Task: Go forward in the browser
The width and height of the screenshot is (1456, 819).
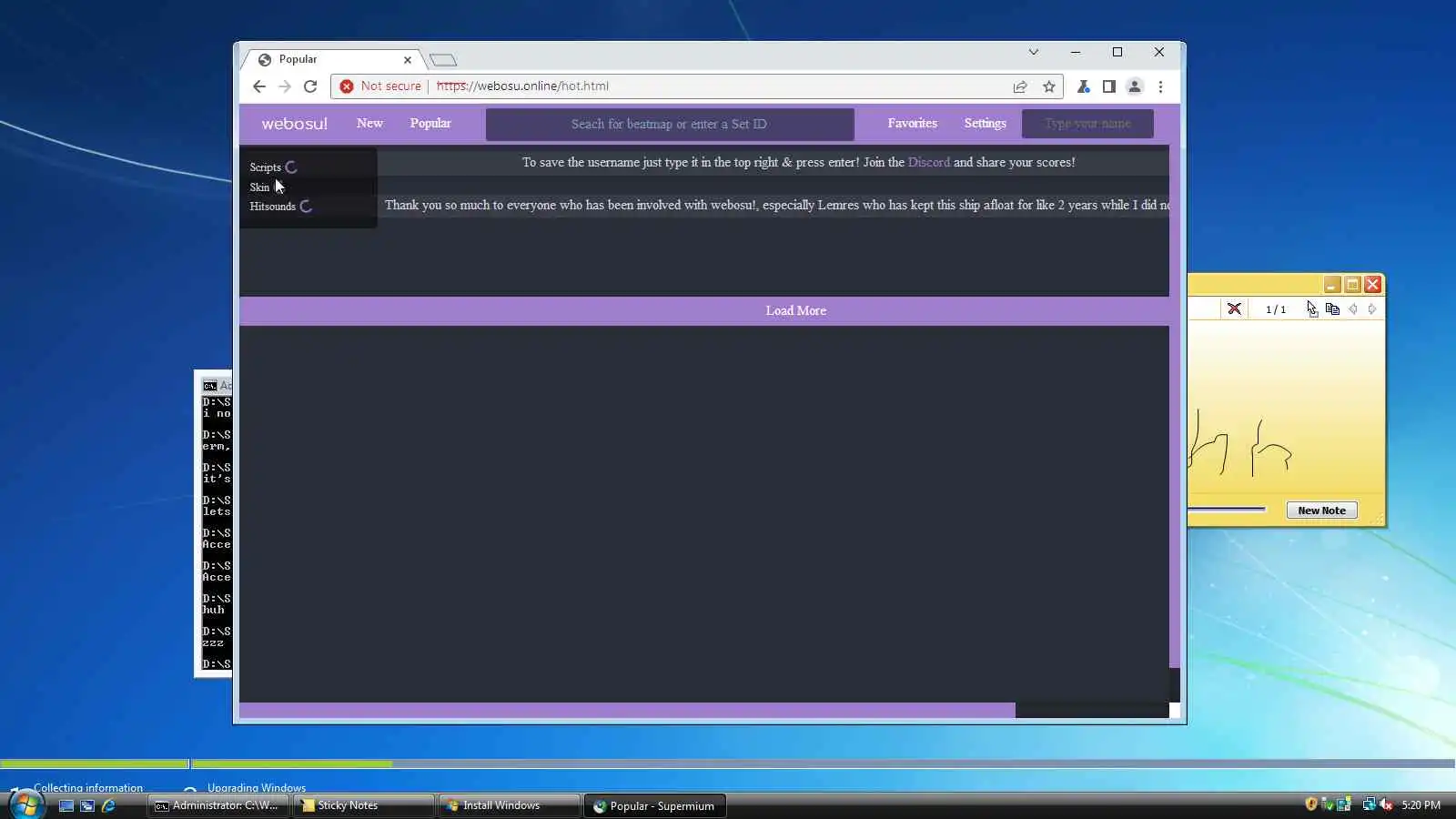Action: point(285,86)
